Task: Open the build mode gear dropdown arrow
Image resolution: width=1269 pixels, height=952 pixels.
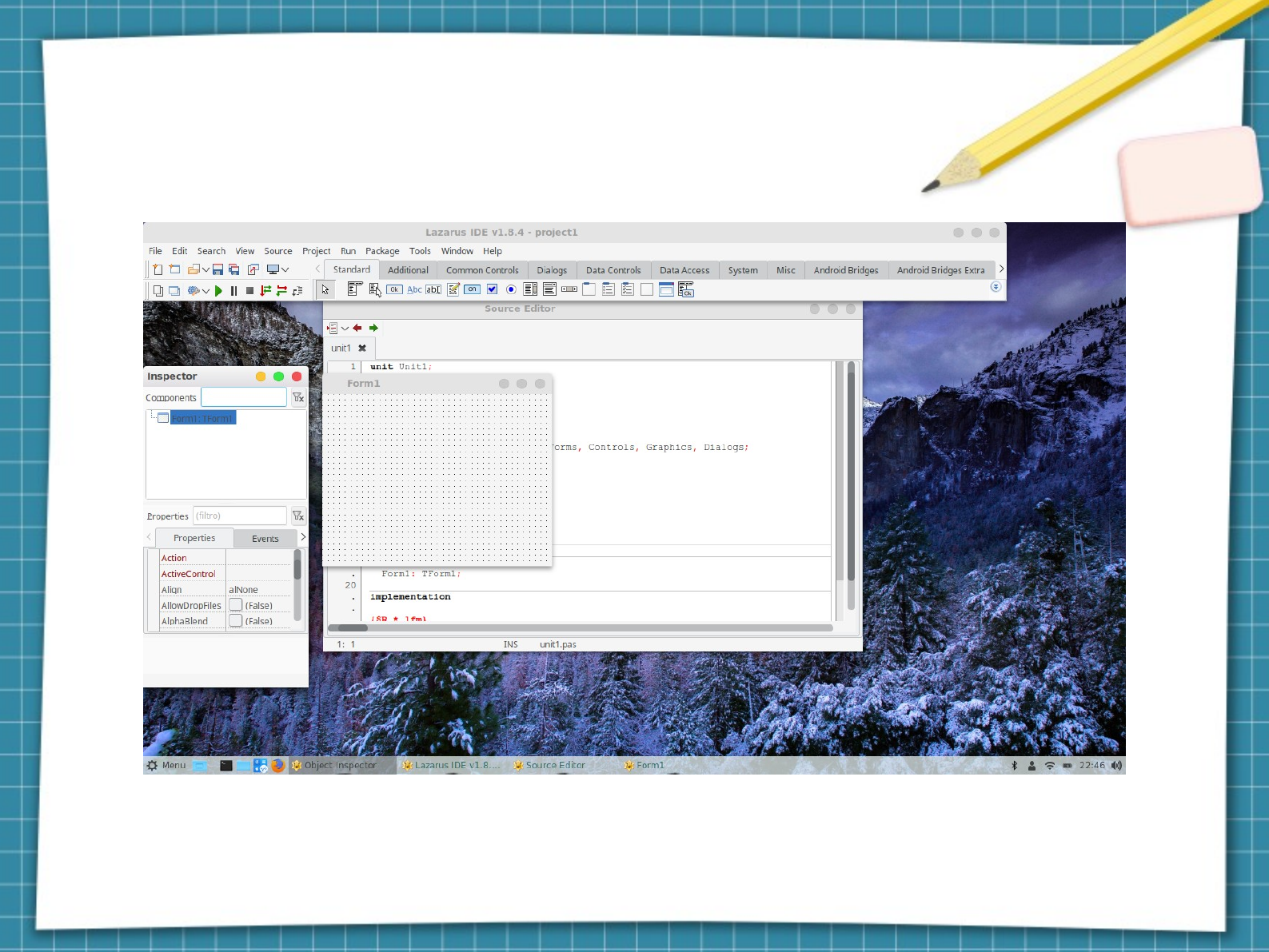Action: (206, 291)
